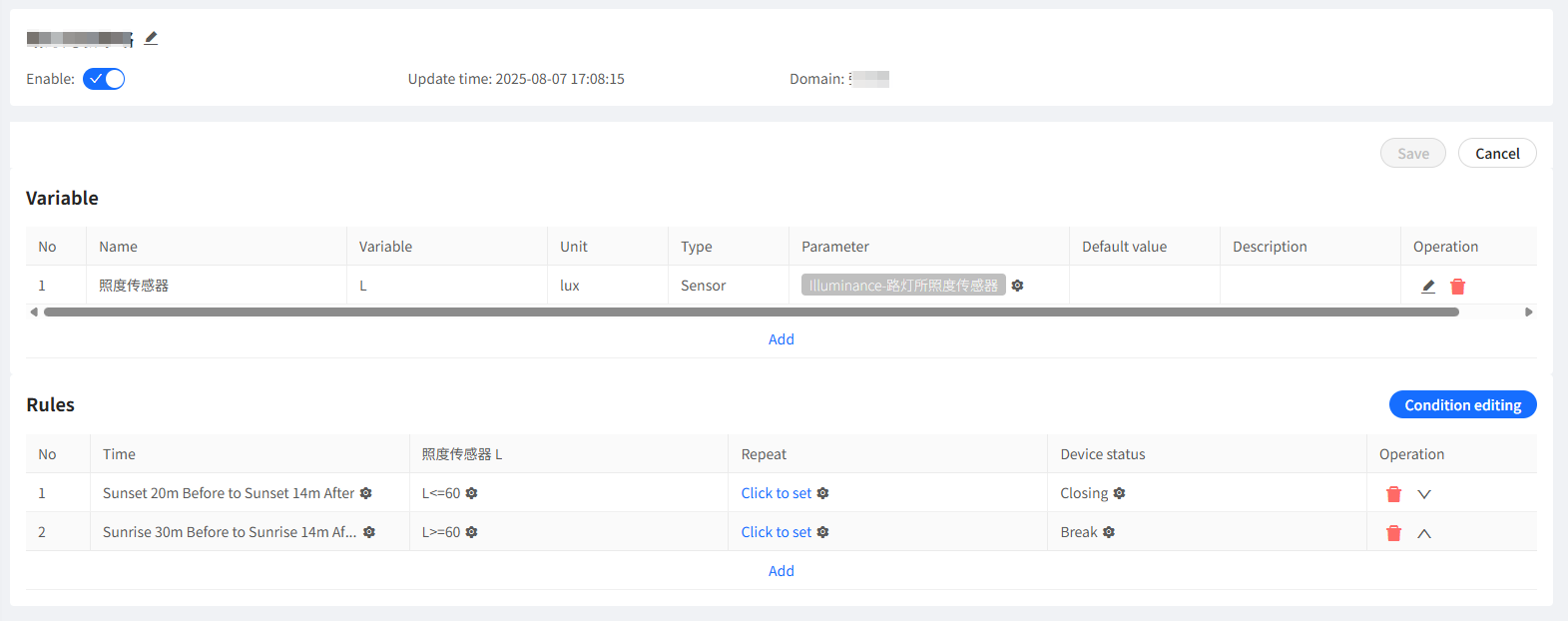The image size is (1568, 621).
Task: Open Condition editing
Action: (1462, 404)
